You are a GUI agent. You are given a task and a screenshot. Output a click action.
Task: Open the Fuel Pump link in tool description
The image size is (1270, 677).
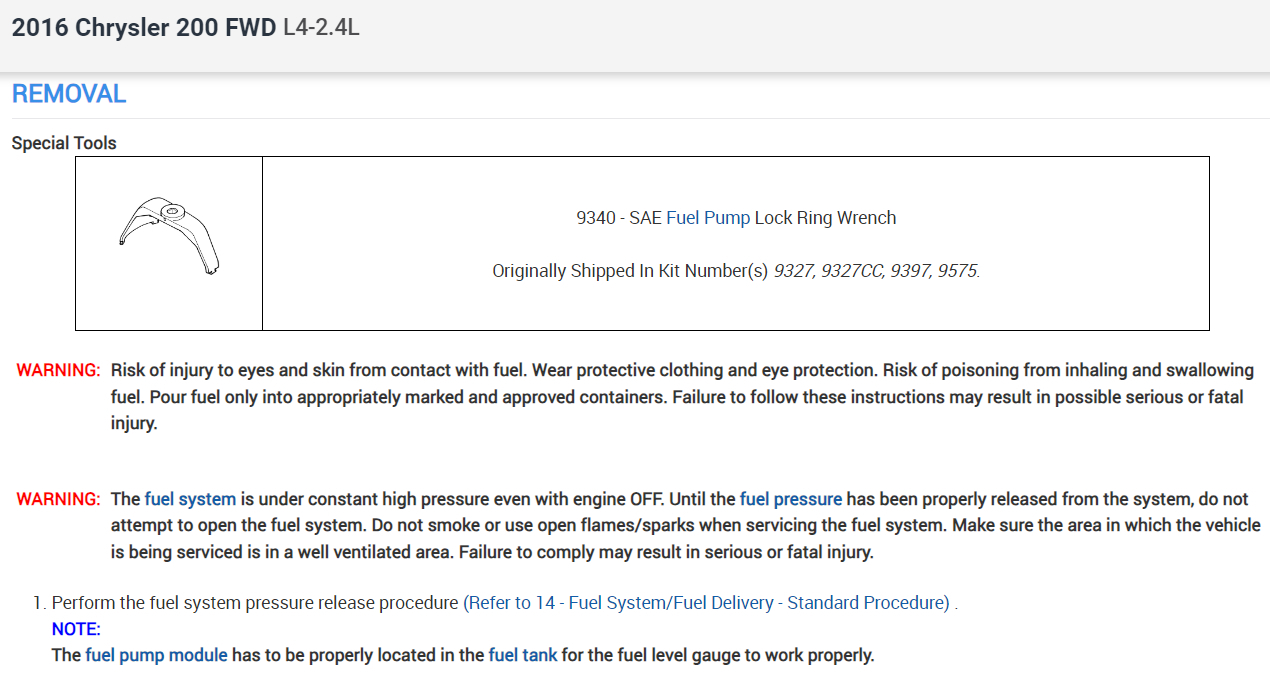tap(707, 218)
